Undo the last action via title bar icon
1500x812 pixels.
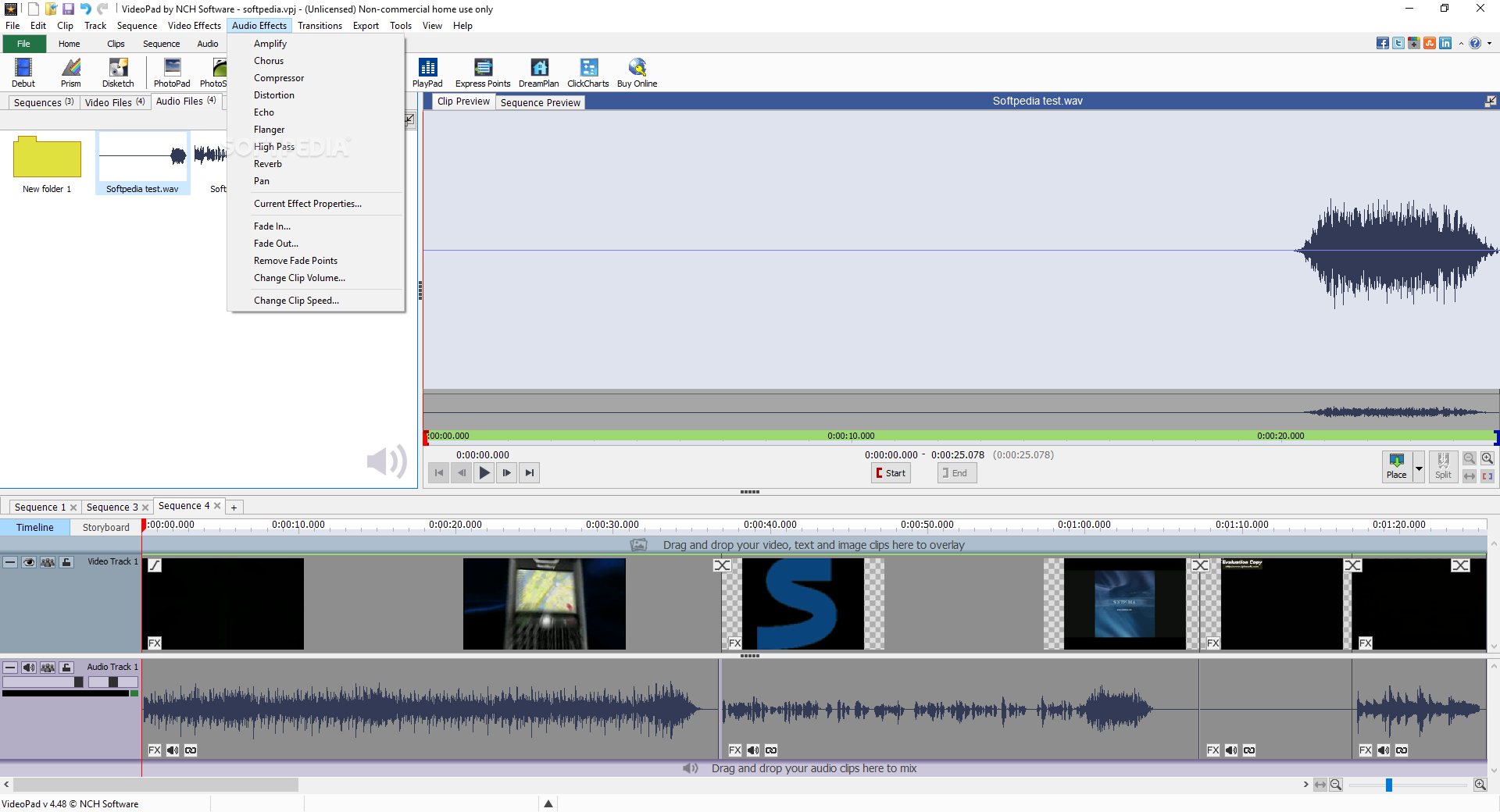point(85,9)
